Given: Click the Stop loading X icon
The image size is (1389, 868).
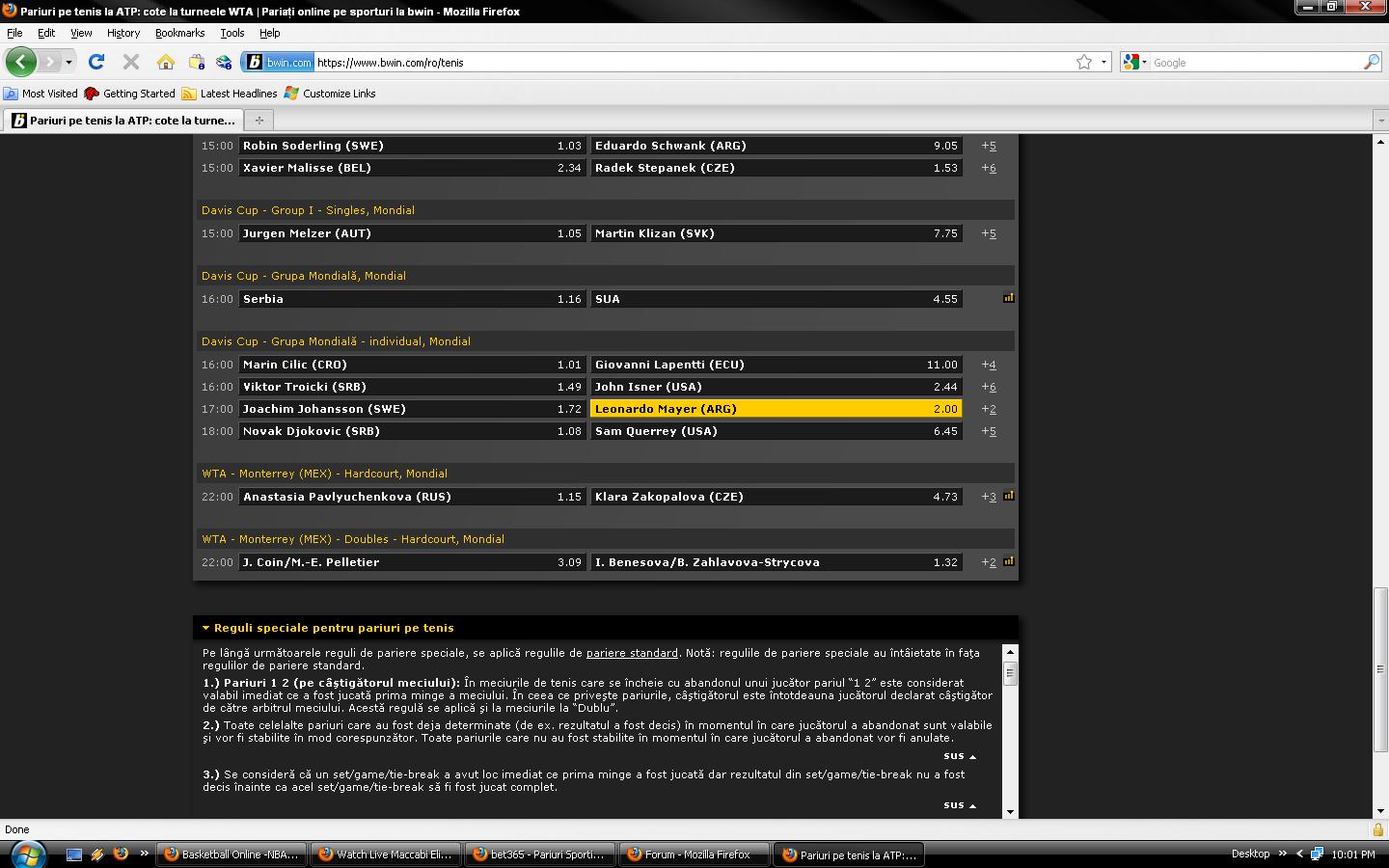Looking at the screenshot, I should pos(131,62).
